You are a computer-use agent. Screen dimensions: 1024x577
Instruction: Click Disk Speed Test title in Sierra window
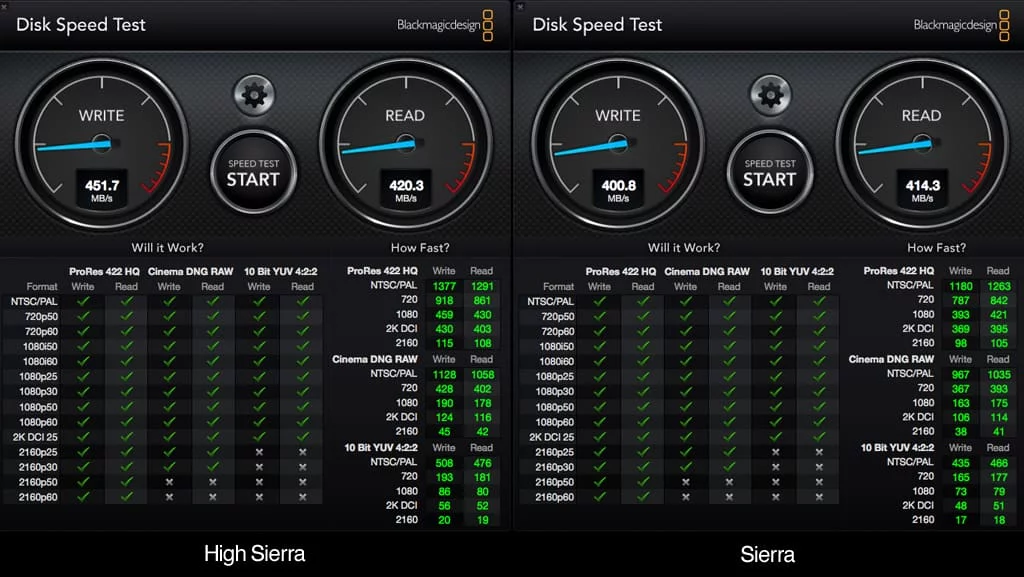click(597, 25)
